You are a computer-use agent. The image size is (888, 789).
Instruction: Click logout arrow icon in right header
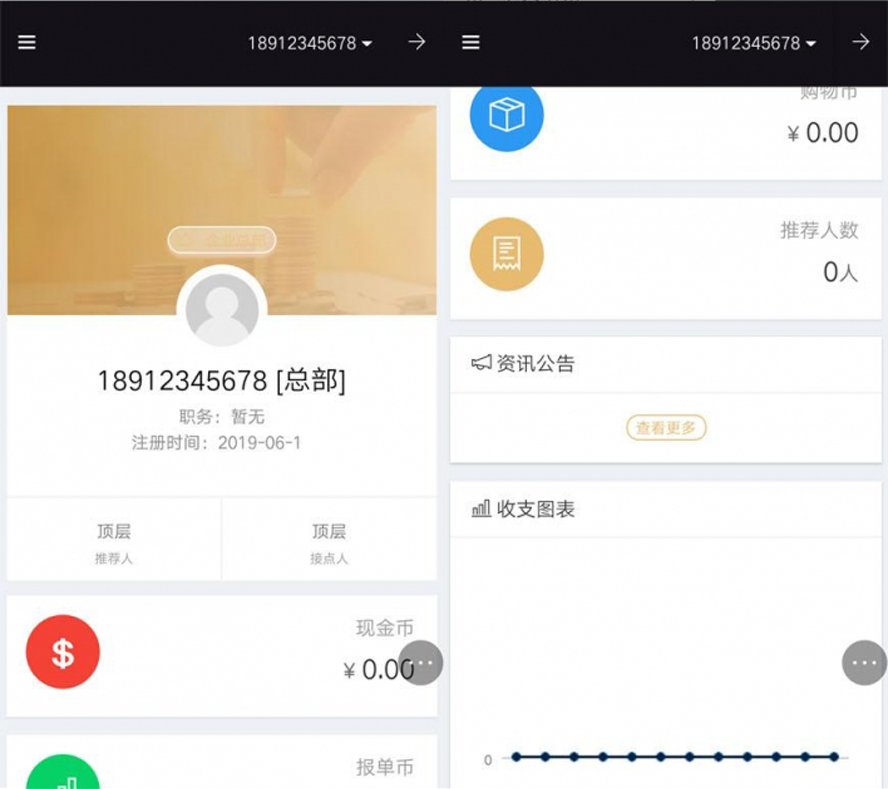[x=861, y=42]
